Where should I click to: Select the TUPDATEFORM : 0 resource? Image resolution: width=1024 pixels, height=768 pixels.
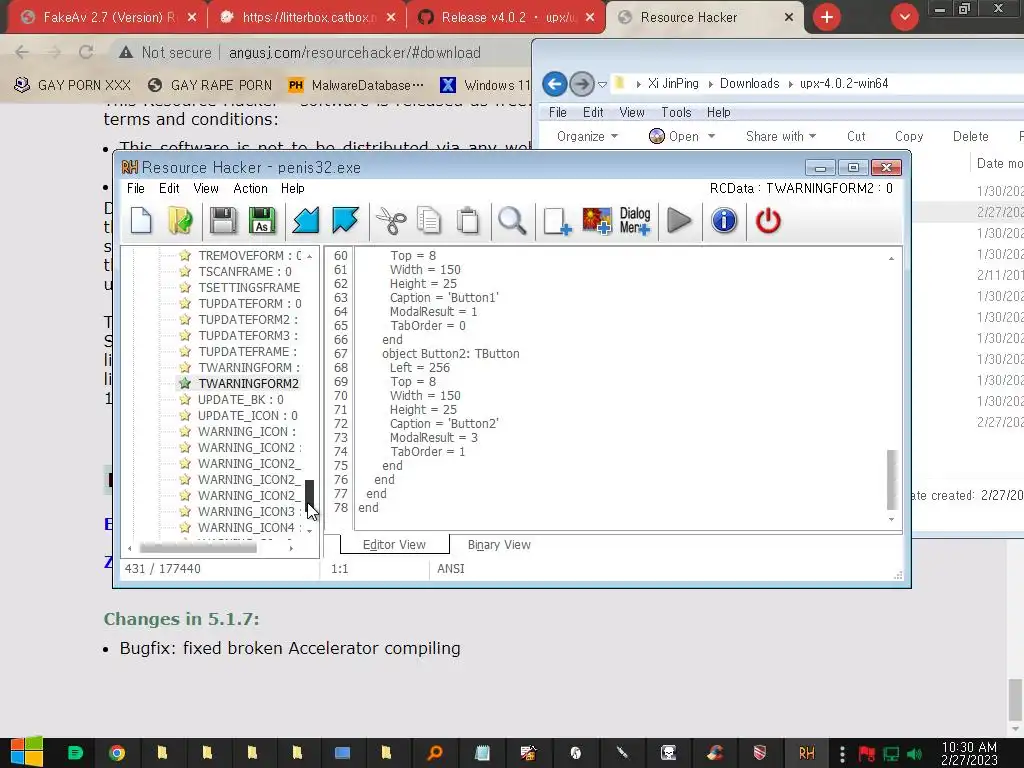(249, 304)
